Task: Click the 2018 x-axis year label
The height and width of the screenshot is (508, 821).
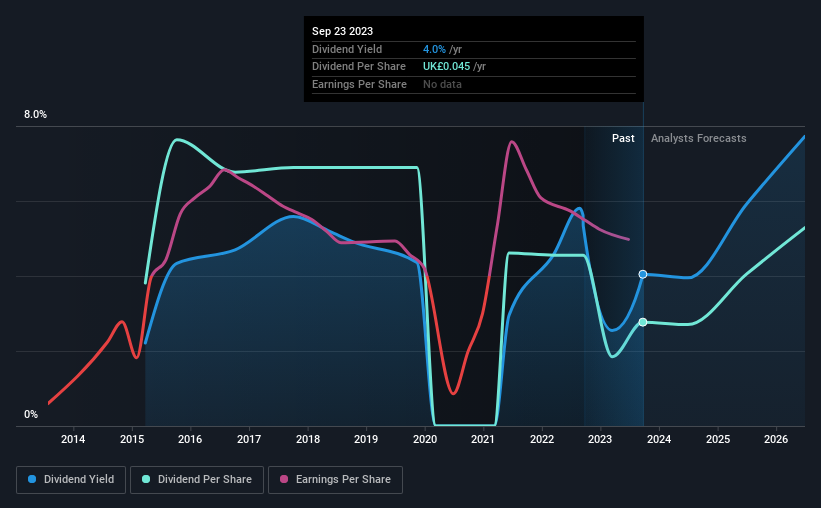Action: (308, 439)
